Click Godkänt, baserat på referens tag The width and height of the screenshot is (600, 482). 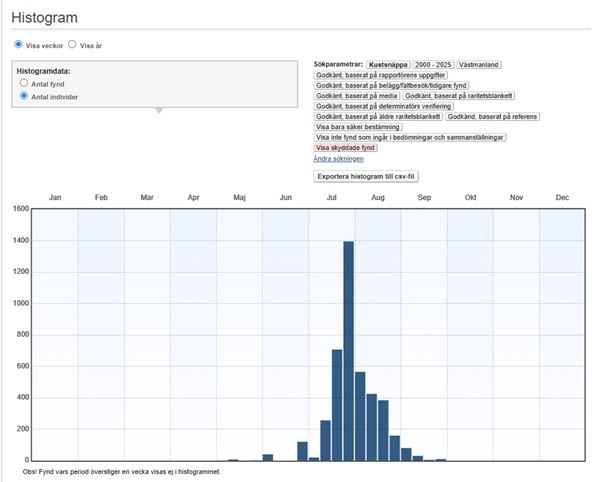coord(492,117)
